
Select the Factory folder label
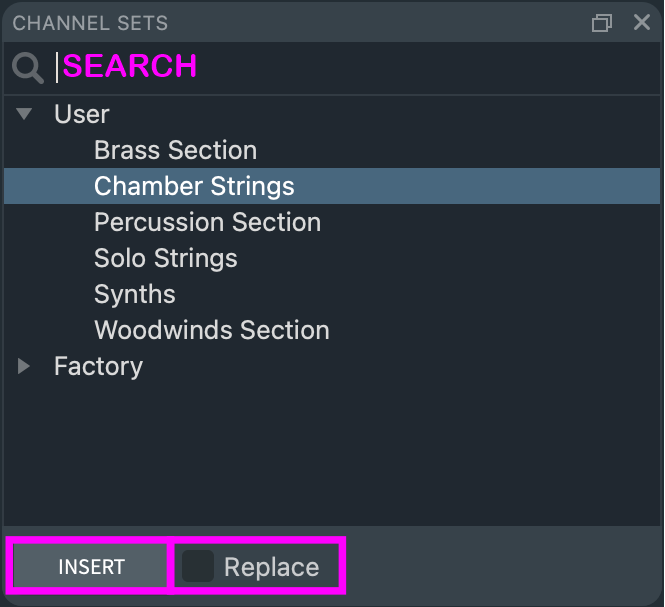click(98, 366)
